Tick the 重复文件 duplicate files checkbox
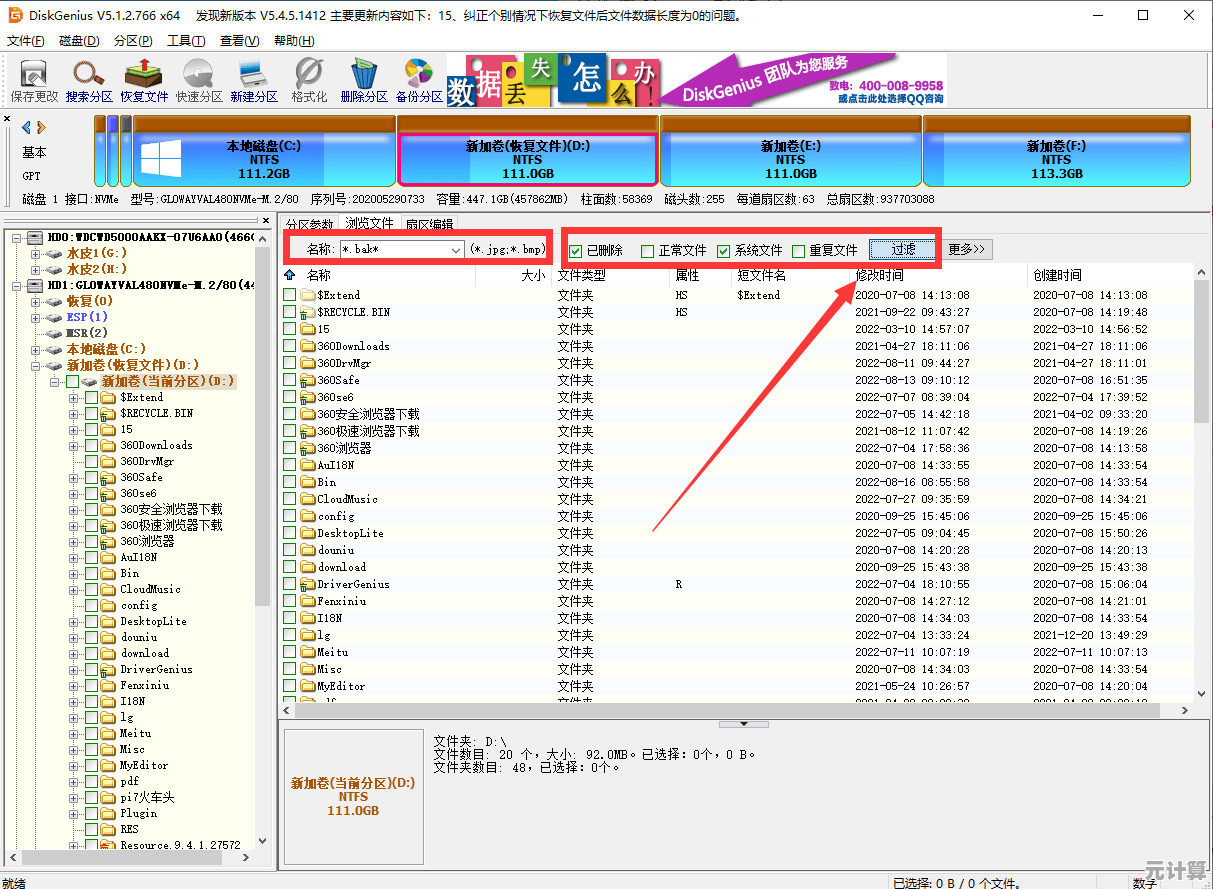 [x=799, y=251]
